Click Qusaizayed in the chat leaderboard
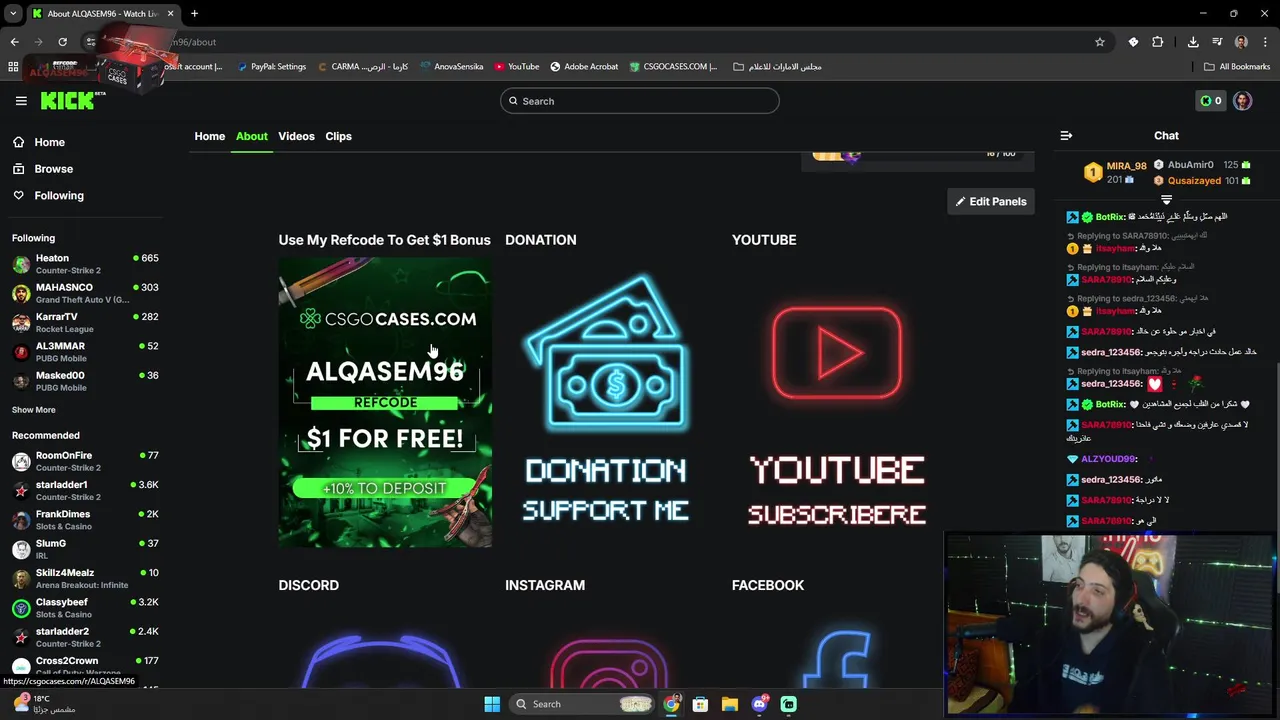Viewport: 1280px width, 720px height. pos(1194,181)
